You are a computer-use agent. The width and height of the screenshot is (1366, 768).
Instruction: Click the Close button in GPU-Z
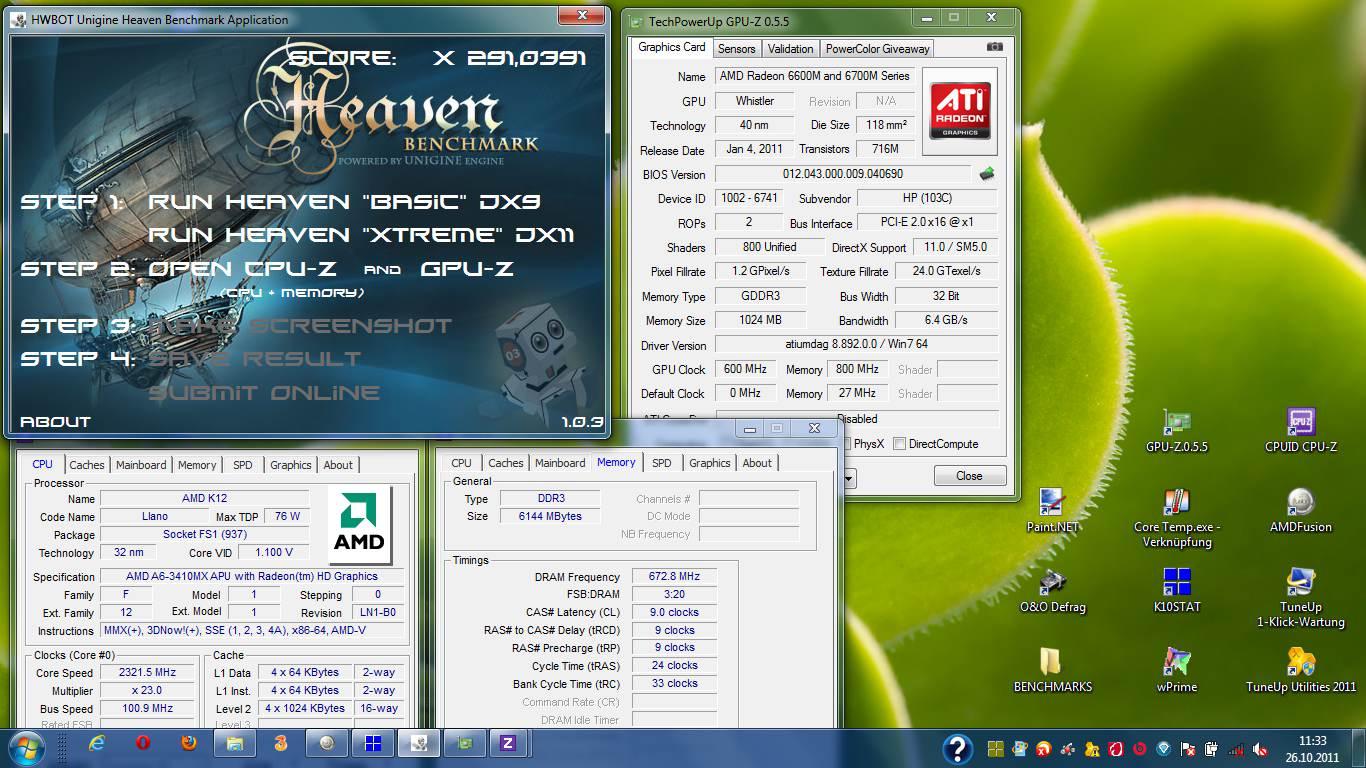969,476
